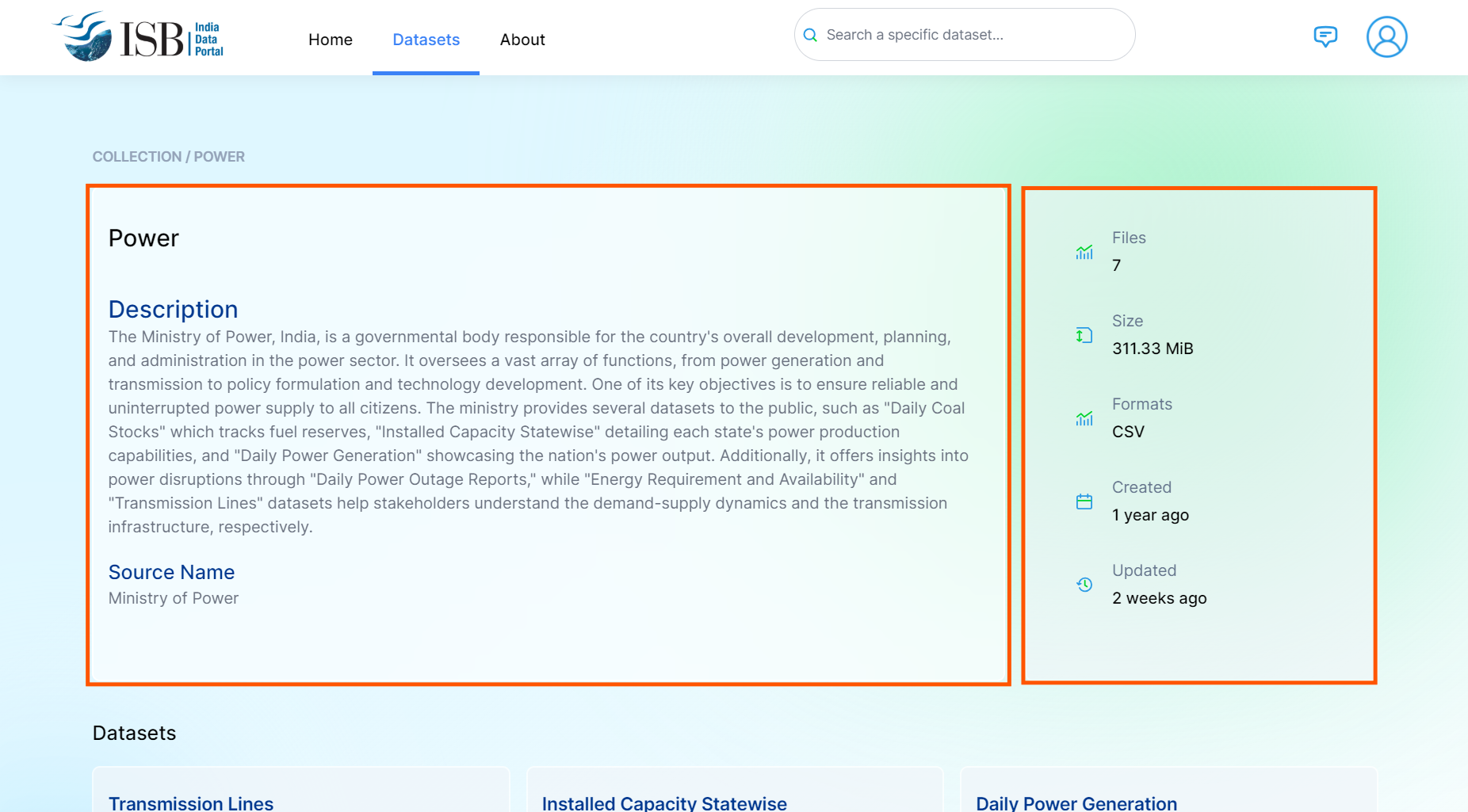The height and width of the screenshot is (812, 1468).
Task: Click the Size file icon
Action: click(1084, 335)
